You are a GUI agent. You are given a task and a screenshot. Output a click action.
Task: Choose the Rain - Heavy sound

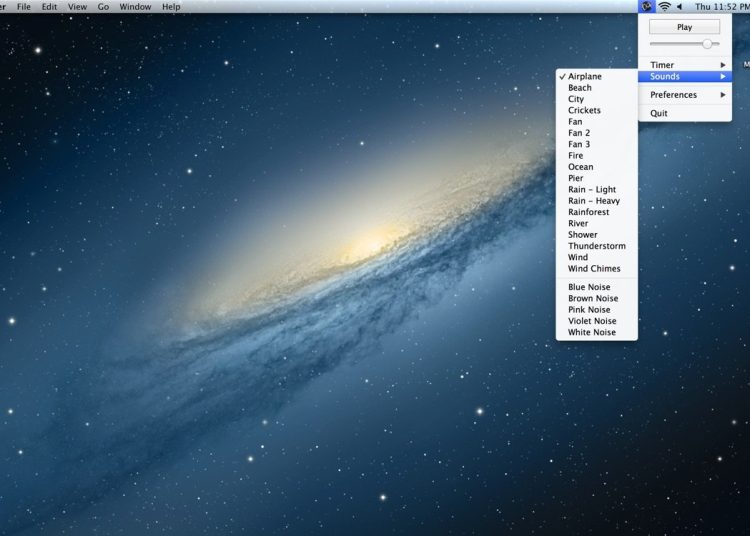tap(596, 201)
